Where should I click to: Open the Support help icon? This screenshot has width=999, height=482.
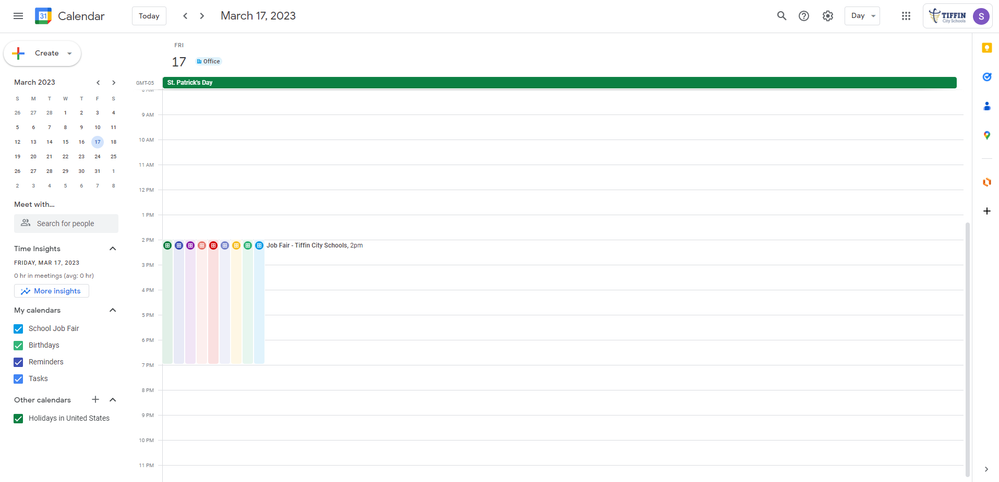tap(804, 16)
